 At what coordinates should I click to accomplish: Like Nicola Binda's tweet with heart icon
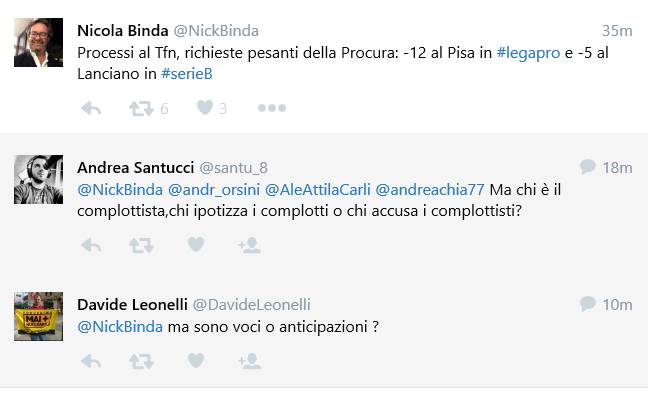pos(205,107)
